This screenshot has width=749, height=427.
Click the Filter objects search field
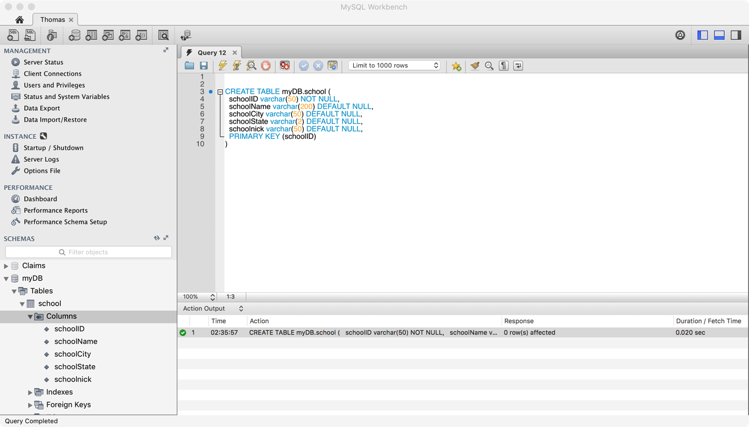[x=88, y=252]
